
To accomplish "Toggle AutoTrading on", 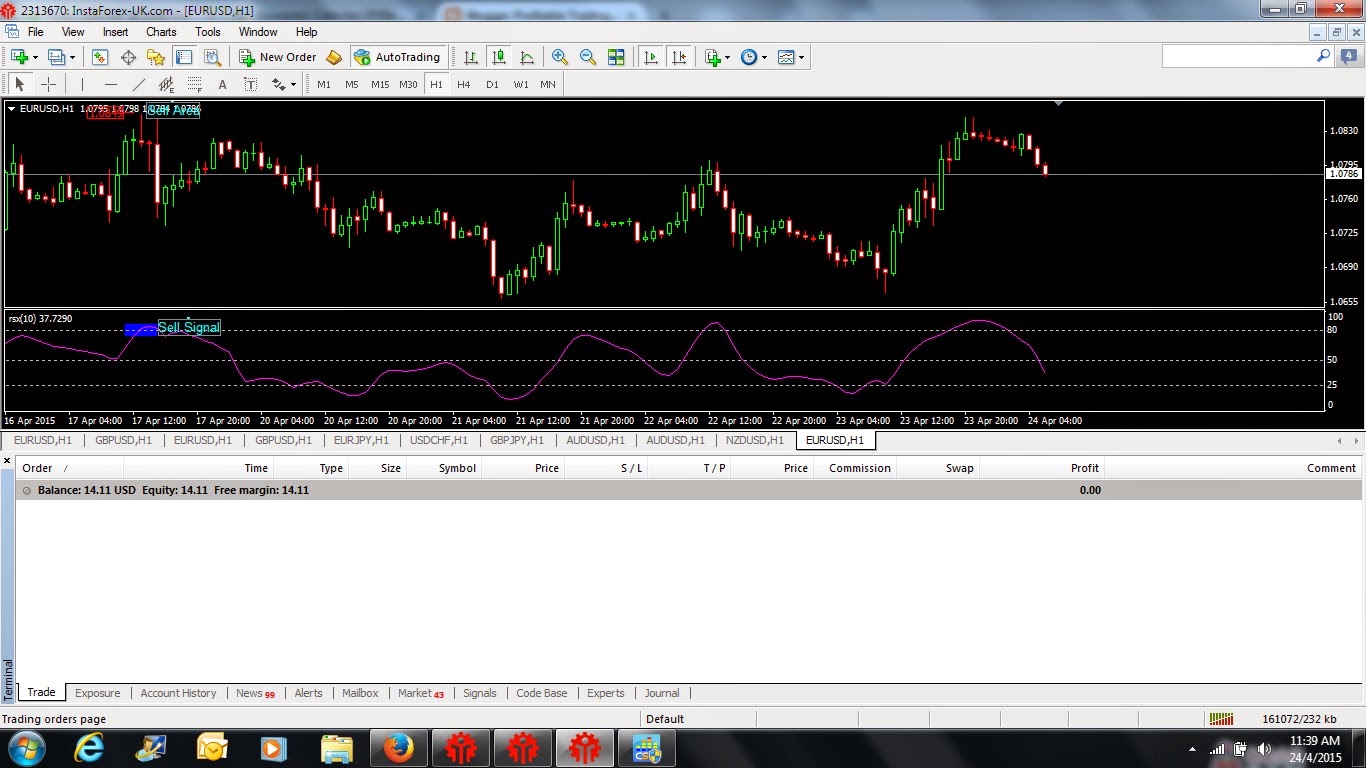I will click(x=398, y=57).
